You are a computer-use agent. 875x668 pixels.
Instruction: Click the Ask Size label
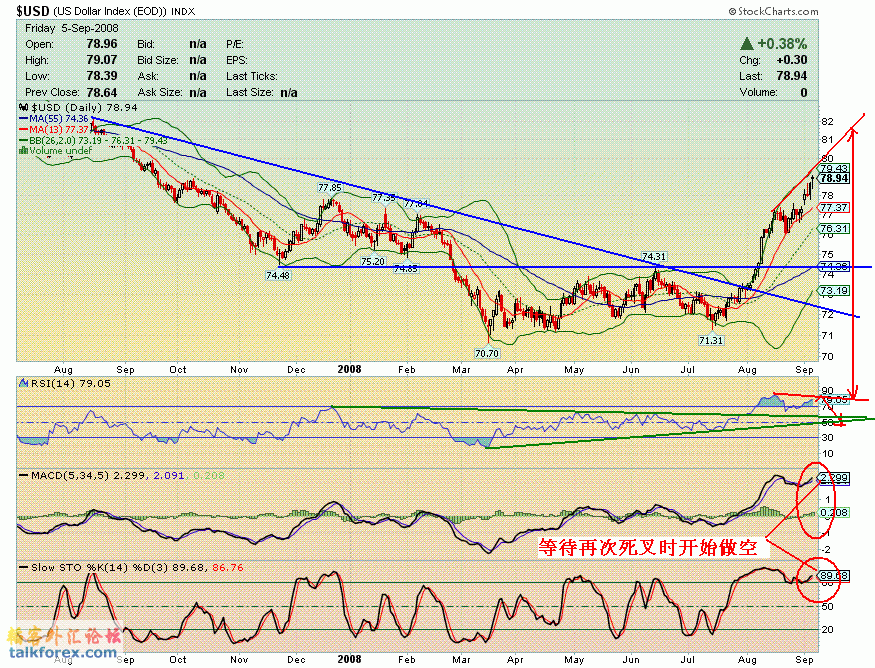(x=160, y=92)
